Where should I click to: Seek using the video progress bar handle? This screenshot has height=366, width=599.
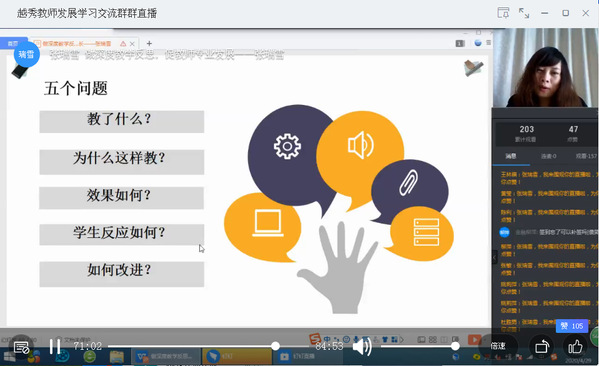[275, 346]
